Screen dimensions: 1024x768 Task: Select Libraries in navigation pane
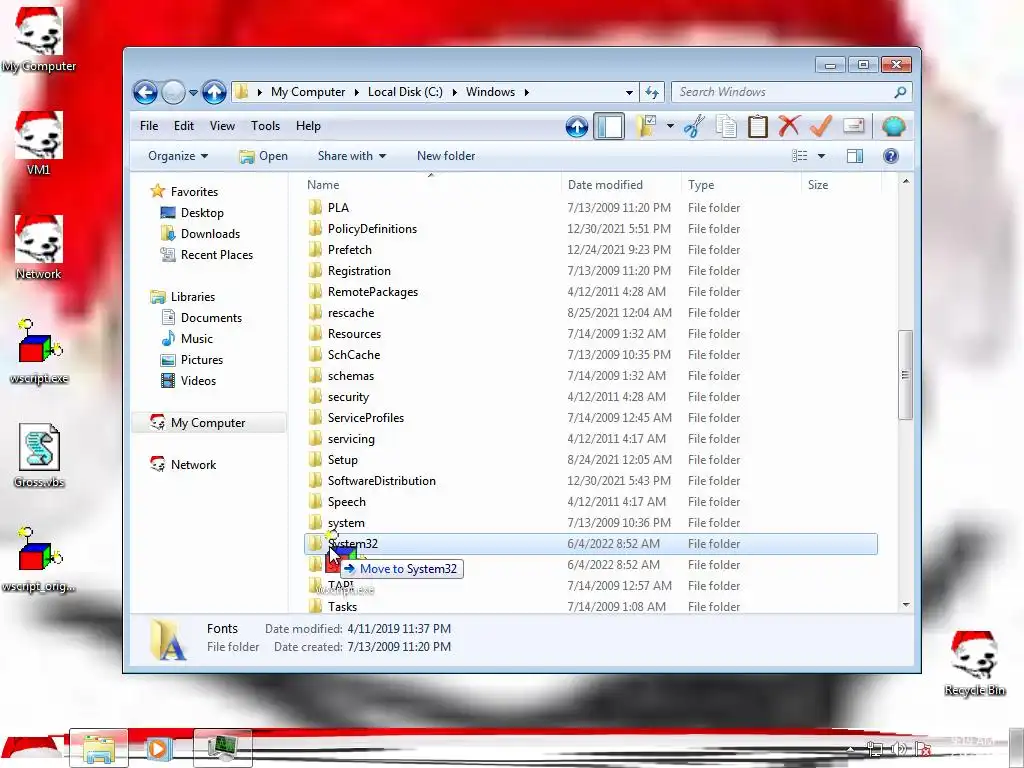point(193,296)
